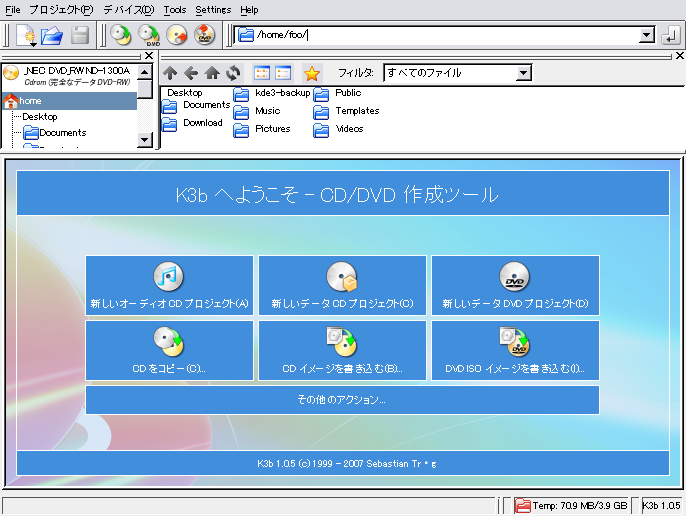This screenshot has height=516, width=686.
Task: Switch file browser to detailed view
Action: point(283,73)
